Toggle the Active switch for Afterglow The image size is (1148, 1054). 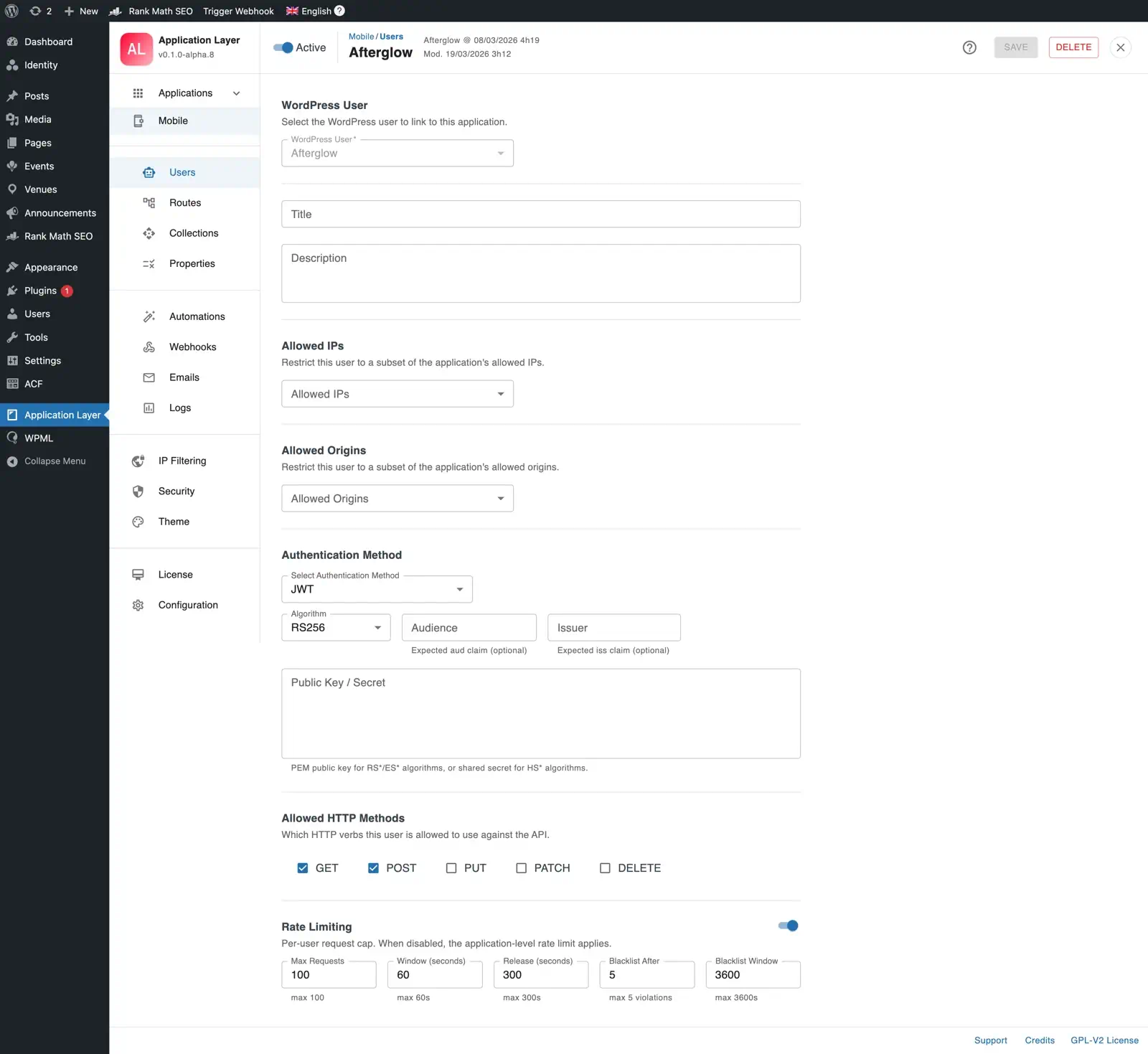click(281, 47)
